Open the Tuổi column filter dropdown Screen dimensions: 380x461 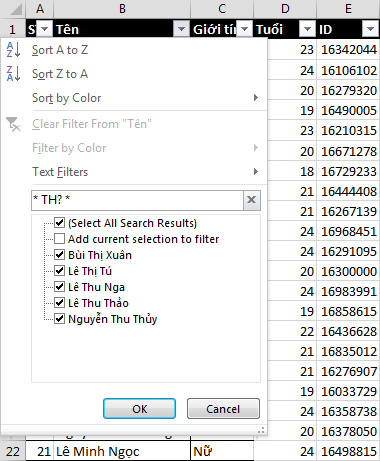(x=307, y=29)
